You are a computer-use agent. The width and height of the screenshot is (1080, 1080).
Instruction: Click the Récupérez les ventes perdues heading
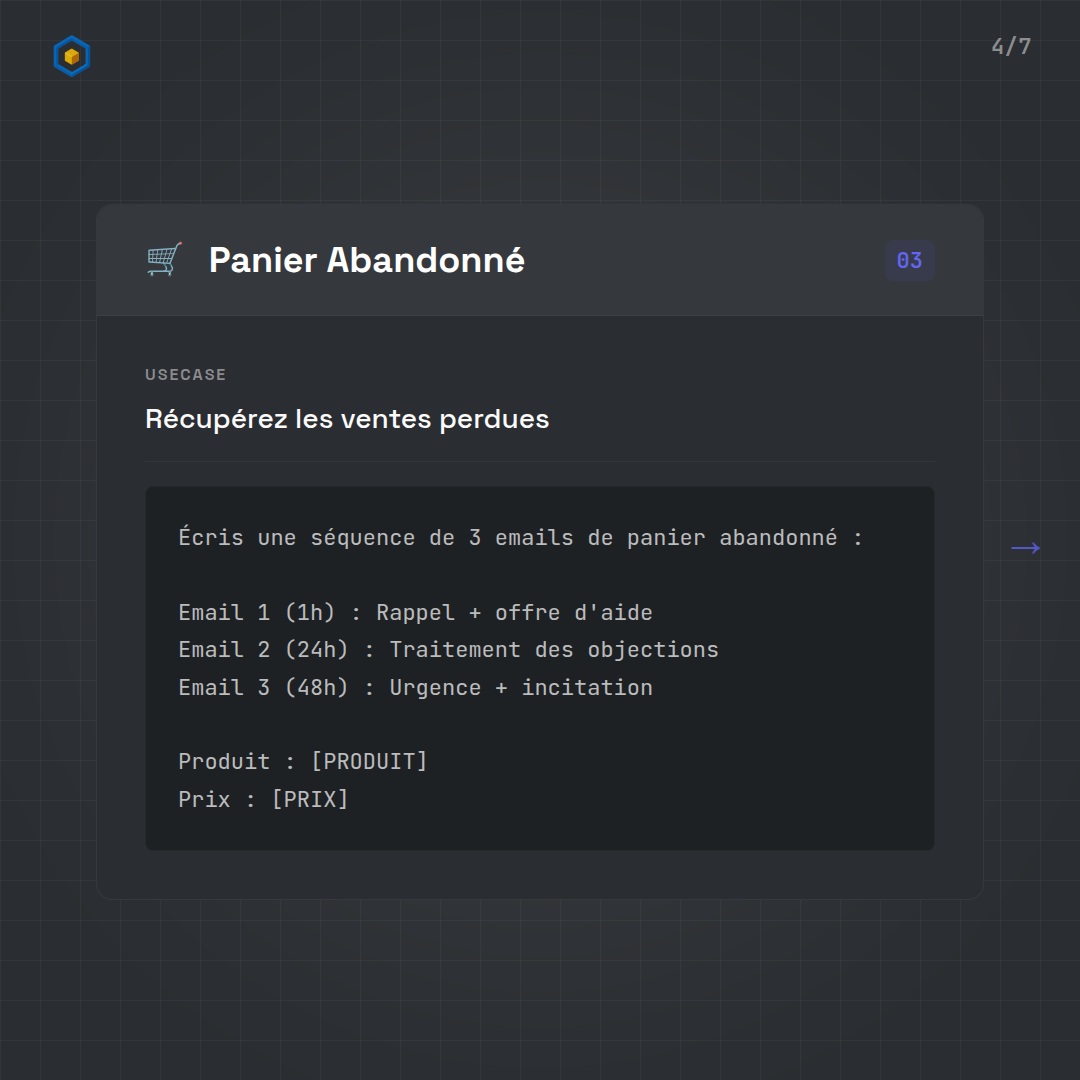347,418
